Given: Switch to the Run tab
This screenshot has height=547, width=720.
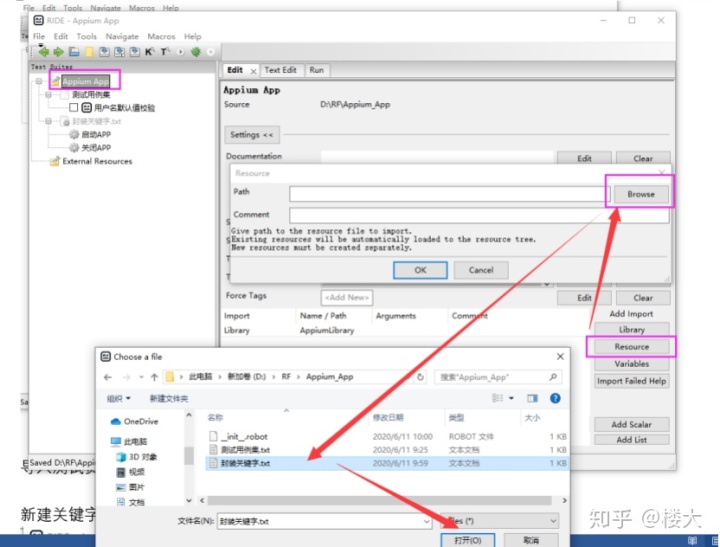Looking at the screenshot, I should tap(316, 70).
